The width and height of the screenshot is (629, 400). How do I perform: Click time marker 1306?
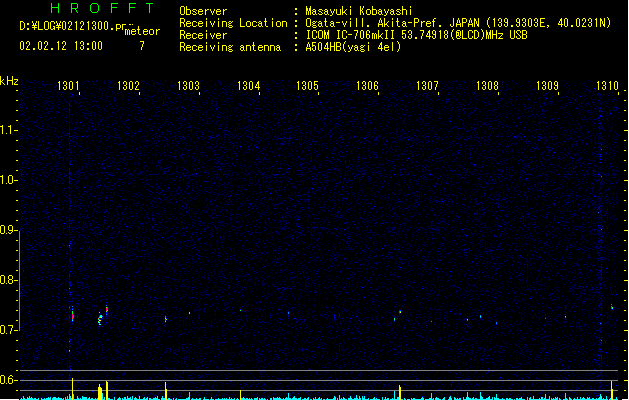pyautogui.click(x=367, y=86)
